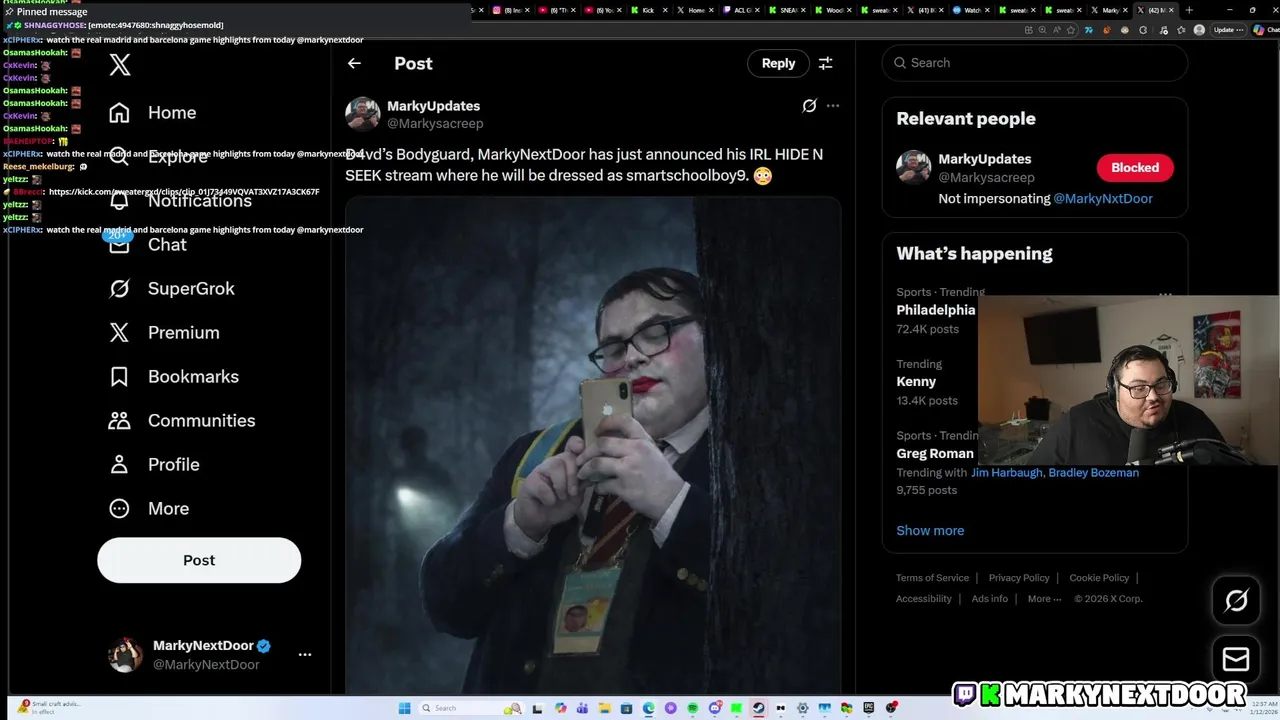Open the @MarkyNxtDoor mention link
The height and width of the screenshot is (720, 1280).
1103,198
